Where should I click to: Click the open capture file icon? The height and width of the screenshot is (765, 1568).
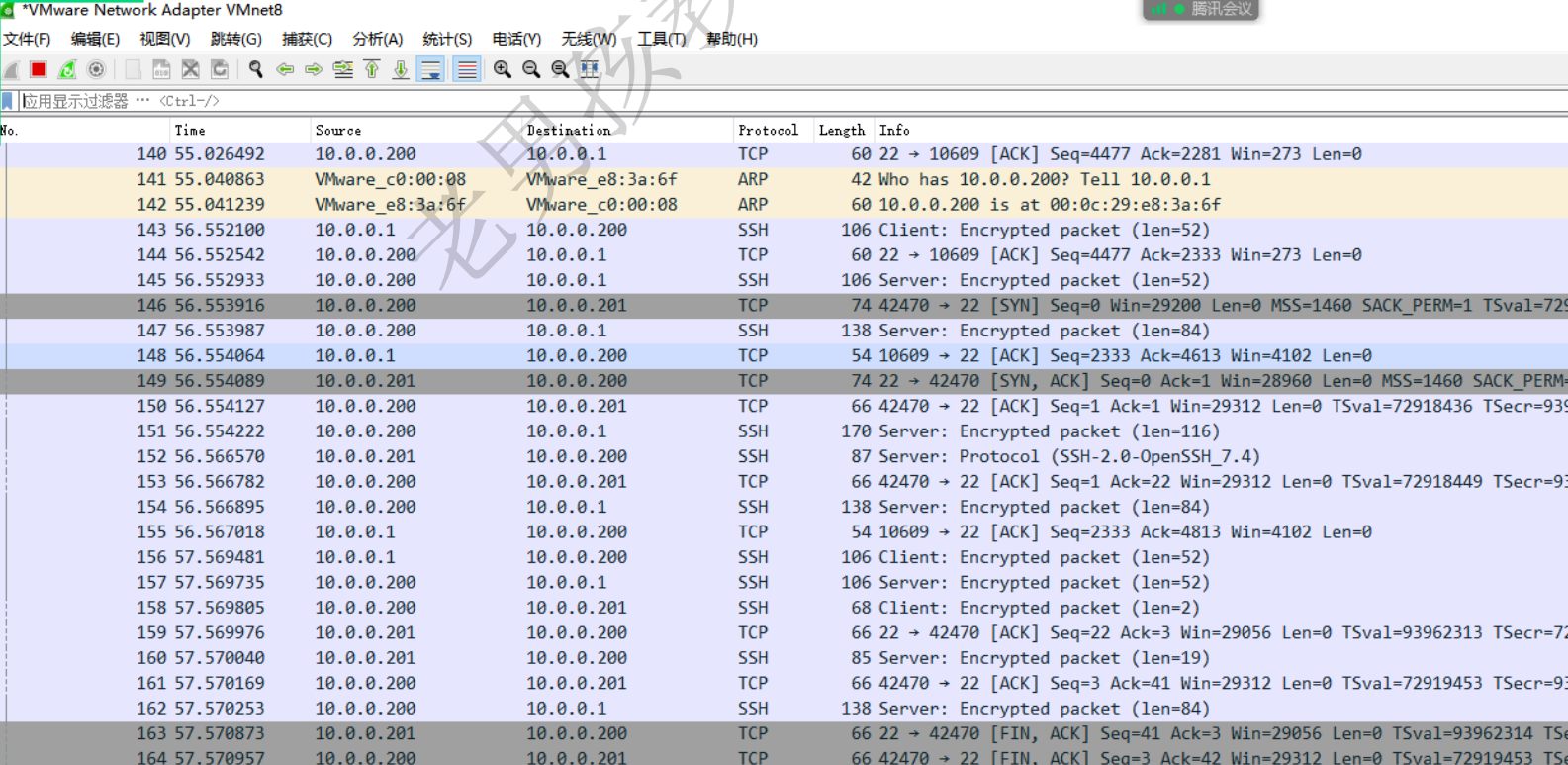click(133, 69)
